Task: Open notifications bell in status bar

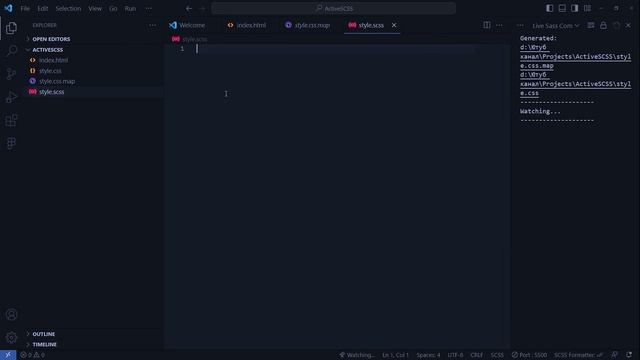Action: pos(629,355)
